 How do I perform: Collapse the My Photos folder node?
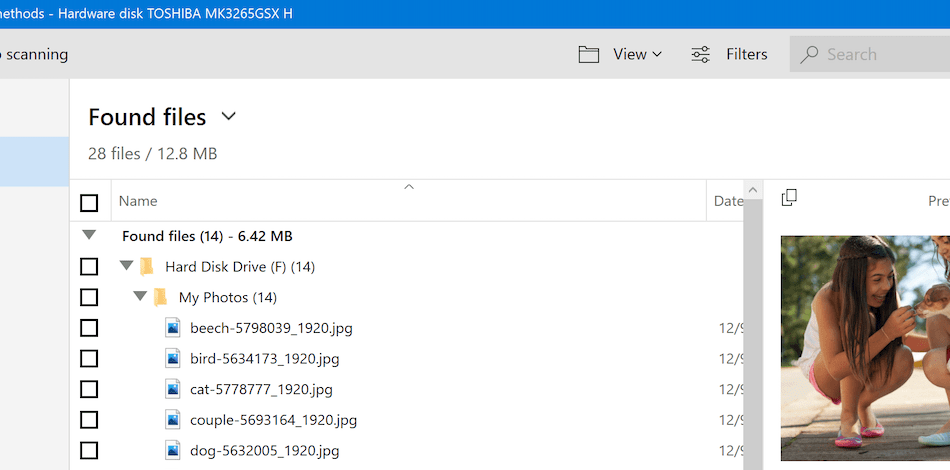[141, 296]
